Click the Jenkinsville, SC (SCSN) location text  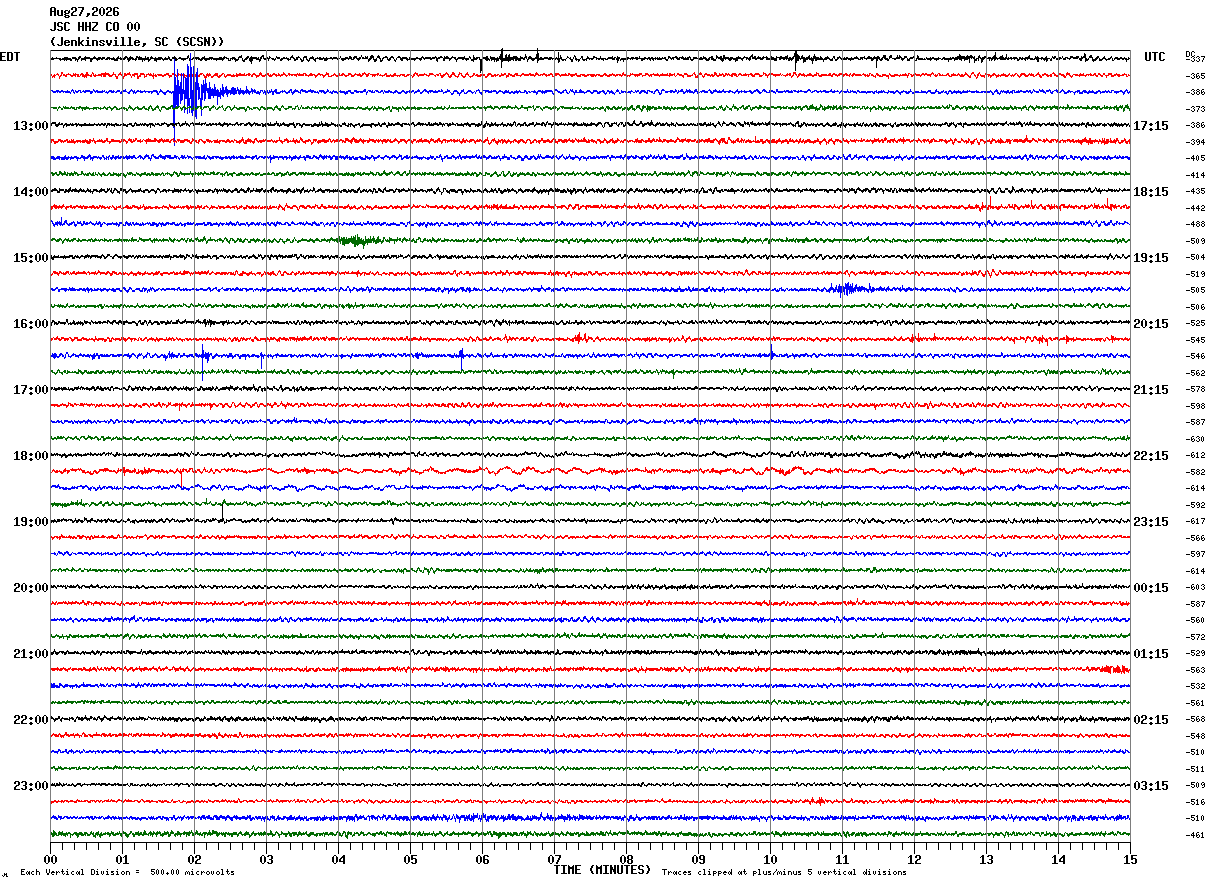[137, 42]
